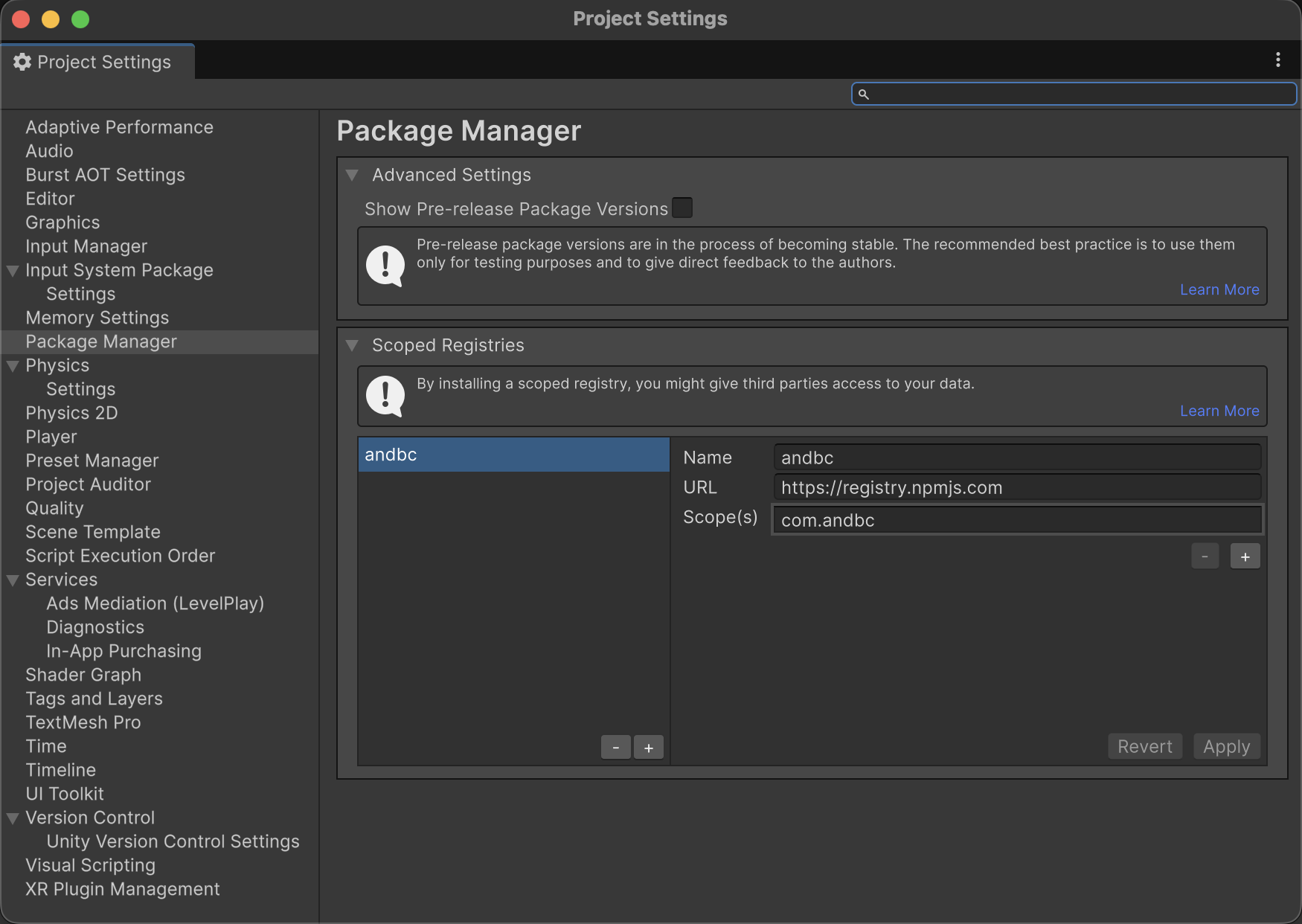Image resolution: width=1302 pixels, height=924 pixels.
Task: Open Settings under Input System Package
Action: pyautogui.click(x=80, y=294)
